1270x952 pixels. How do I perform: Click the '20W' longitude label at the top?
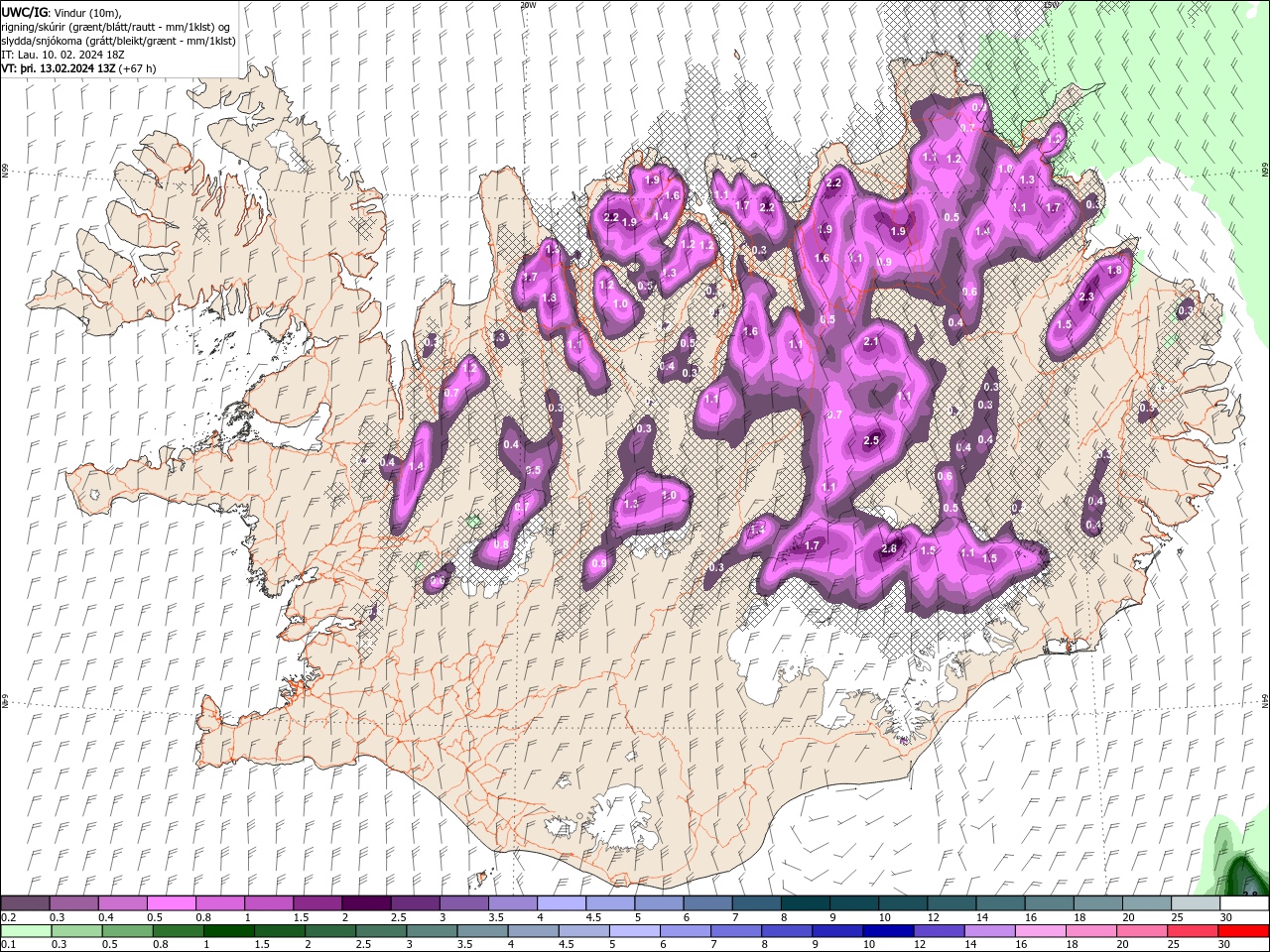pyautogui.click(x=528, y=5)
